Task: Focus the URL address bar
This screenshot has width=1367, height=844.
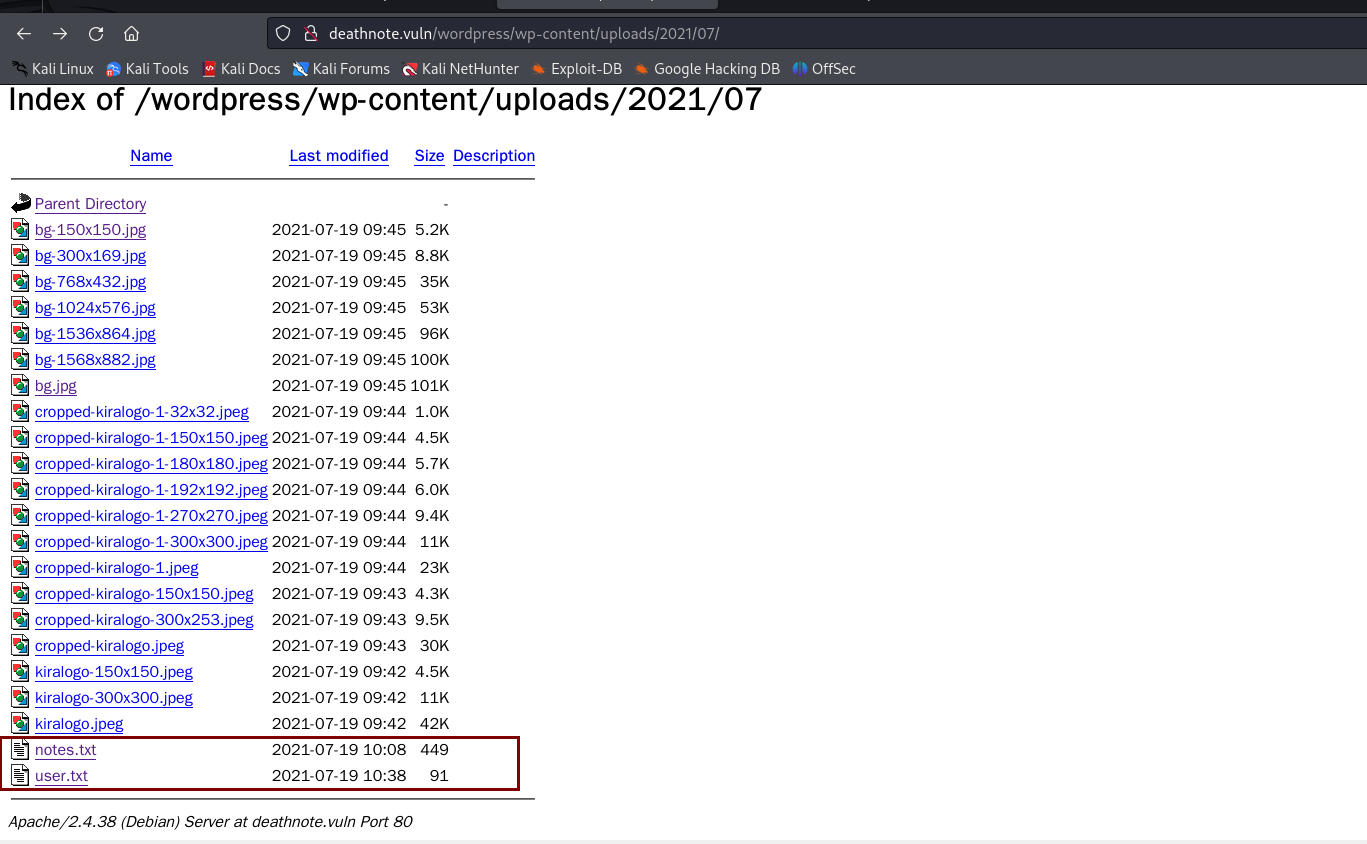Action: (816, 33)
